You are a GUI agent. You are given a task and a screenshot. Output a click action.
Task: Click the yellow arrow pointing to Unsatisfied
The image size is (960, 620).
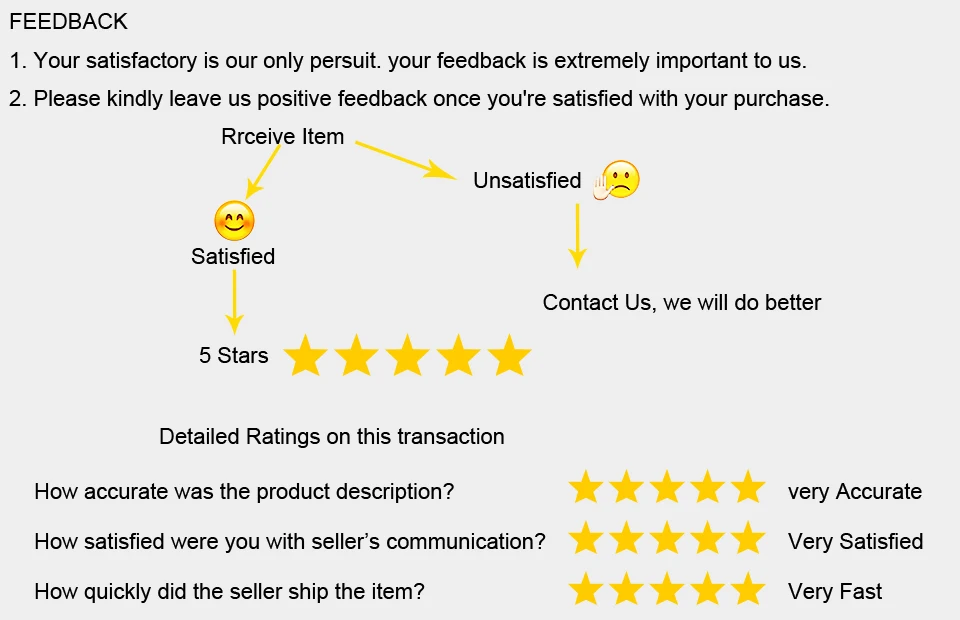(406, 160)
